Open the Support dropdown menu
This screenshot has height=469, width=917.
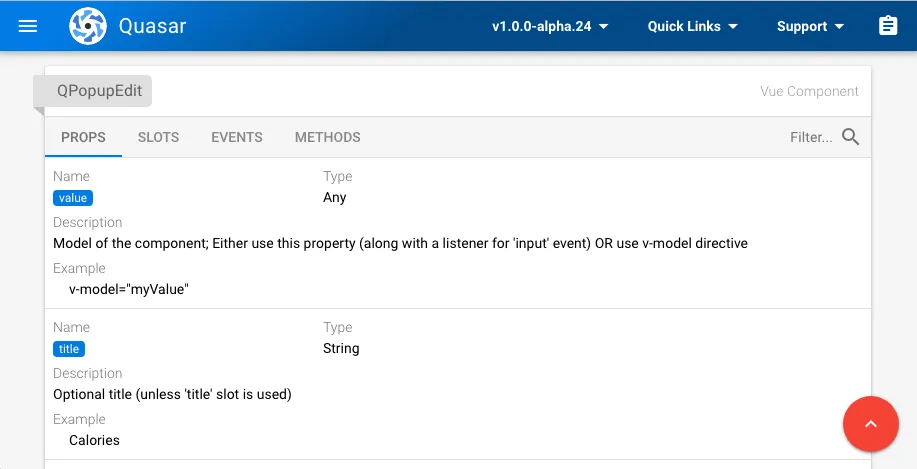tap(810, 26)
